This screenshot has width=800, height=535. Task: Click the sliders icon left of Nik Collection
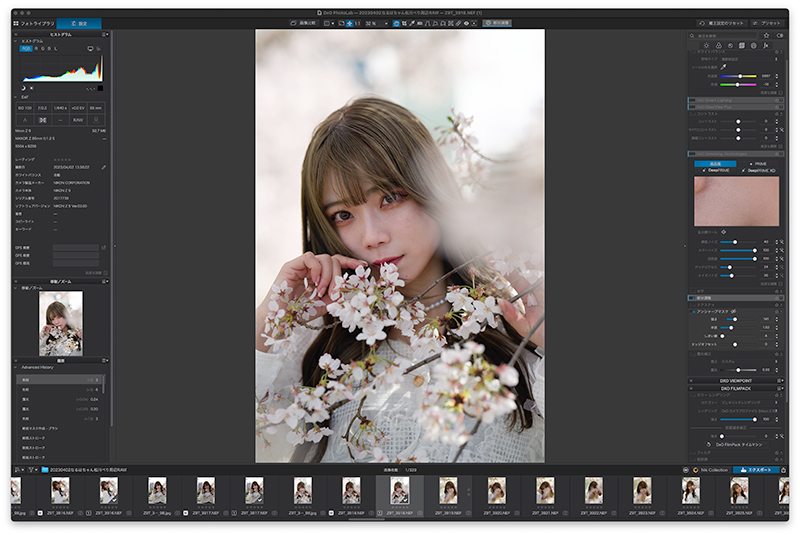point(686,470)
